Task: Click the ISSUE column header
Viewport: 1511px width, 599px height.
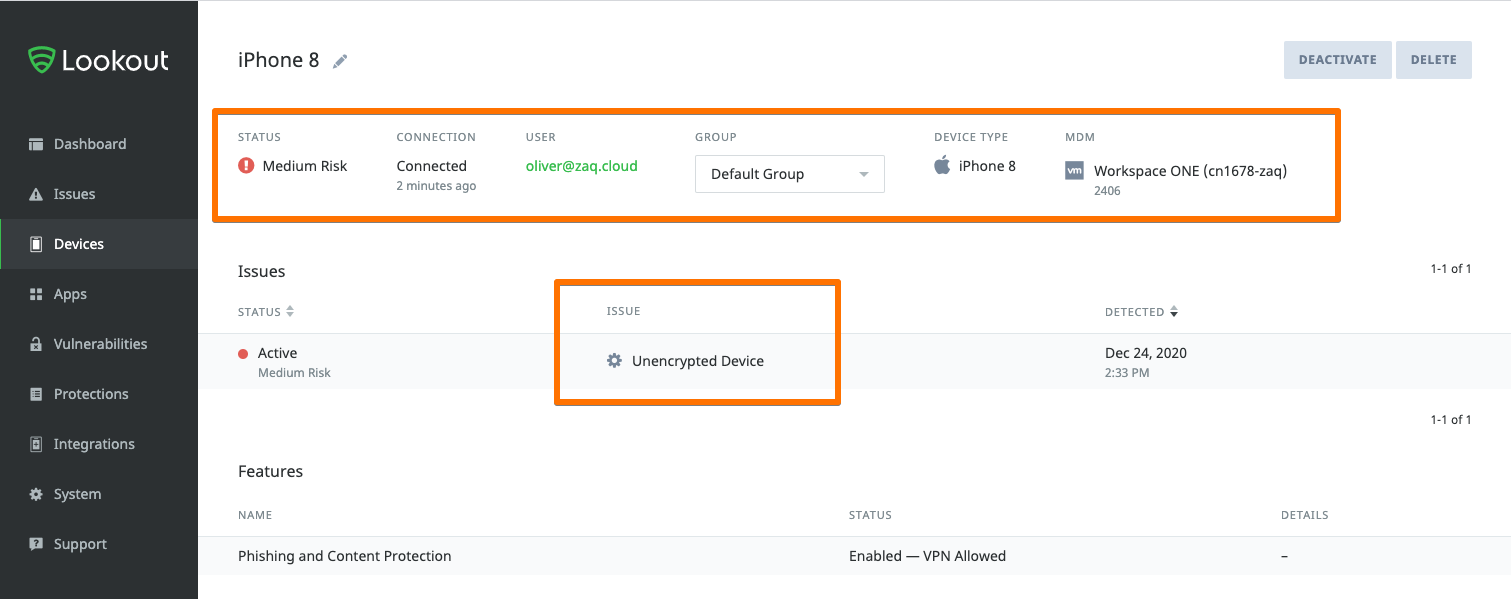Action: (x=623, y=311)
